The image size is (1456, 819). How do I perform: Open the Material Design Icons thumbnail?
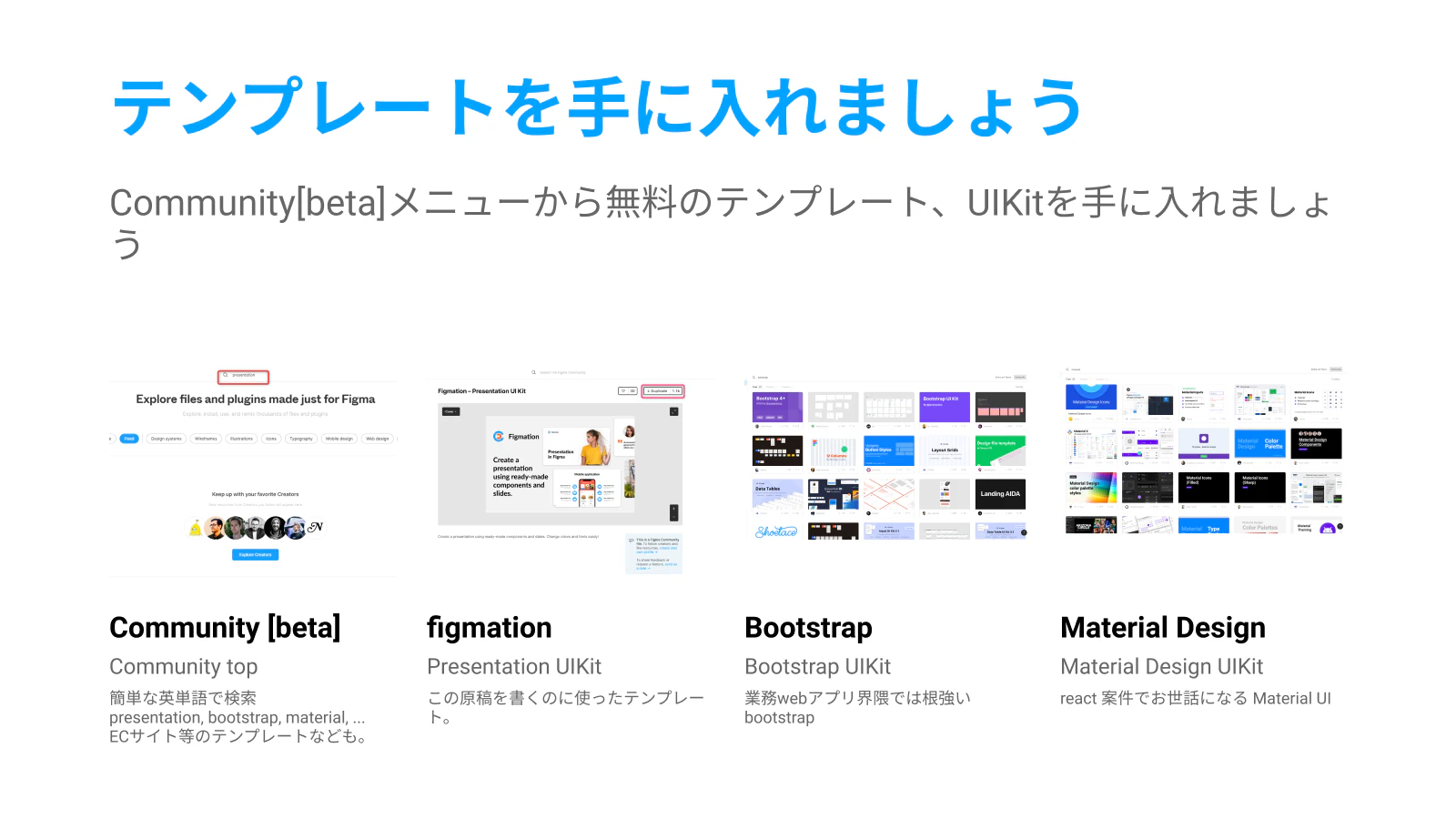tap(1091, 399)
